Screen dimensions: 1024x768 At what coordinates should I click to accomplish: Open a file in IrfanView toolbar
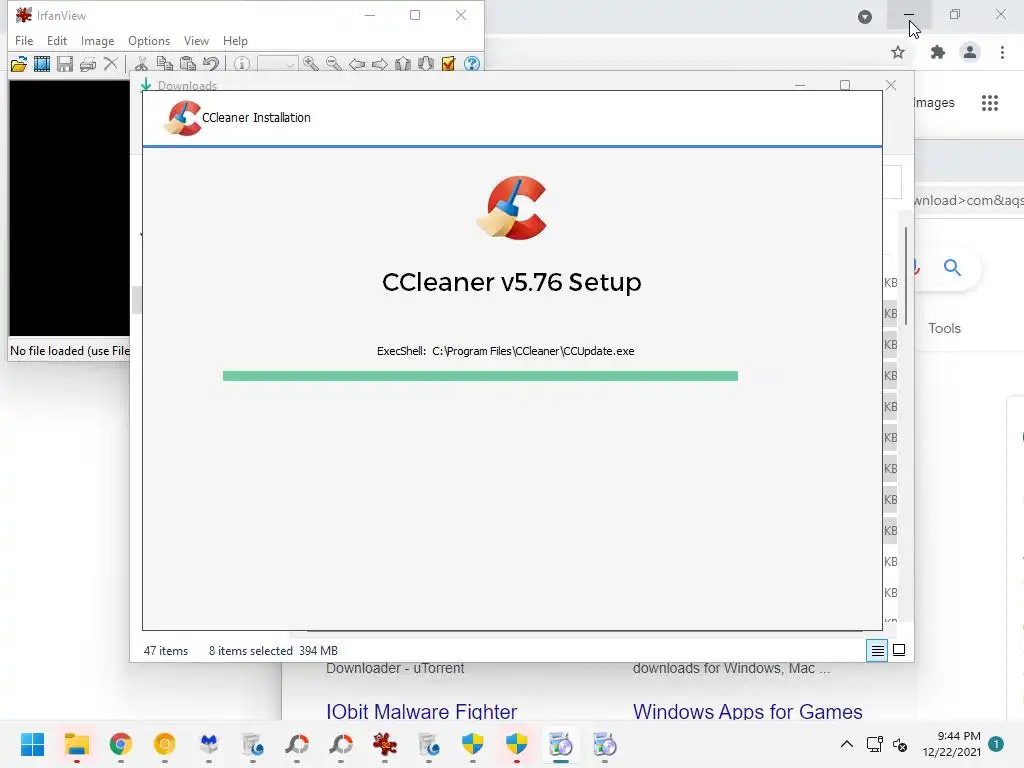click(19, 63)
